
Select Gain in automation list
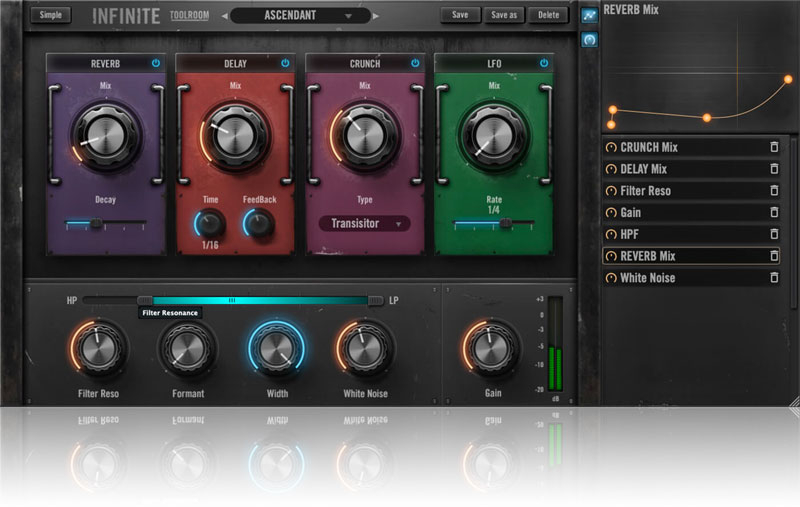[x=691, y=213]
